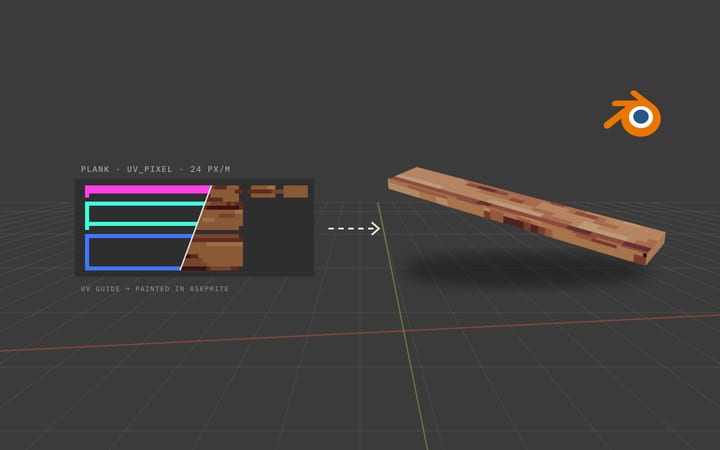Pick the cyan outline in UV guide
Screen dimensions: 720x450
pos(145,215)
